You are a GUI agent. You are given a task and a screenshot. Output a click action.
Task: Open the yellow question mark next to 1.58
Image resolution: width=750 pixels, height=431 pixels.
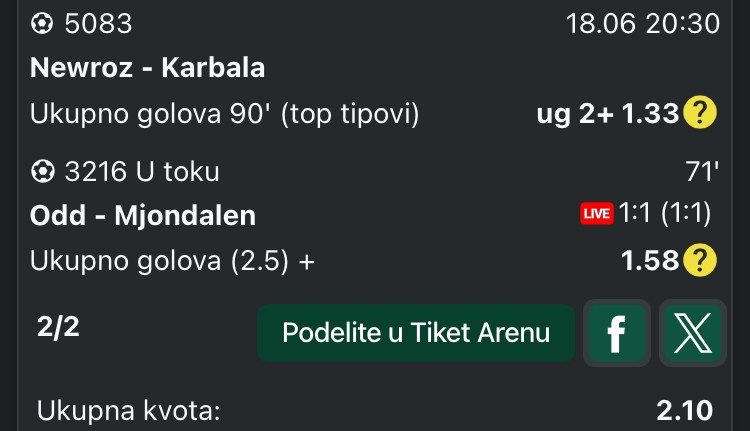tap(700, 260)
